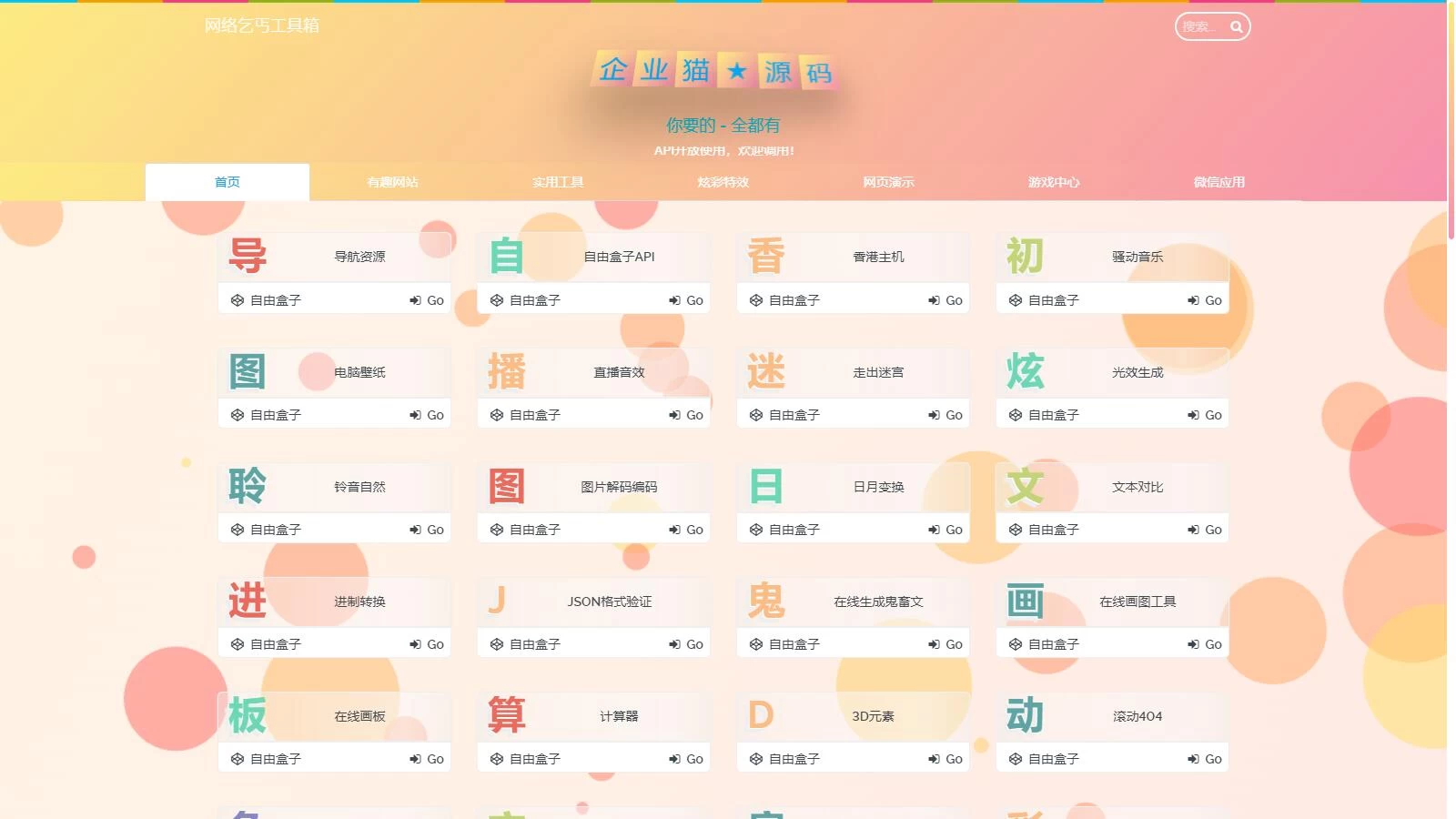The width and height of the screenshot is (1456, 819).
Task: Click the "J" icon on the JSON格式验证 card
Action: click(x=497, y=601)
